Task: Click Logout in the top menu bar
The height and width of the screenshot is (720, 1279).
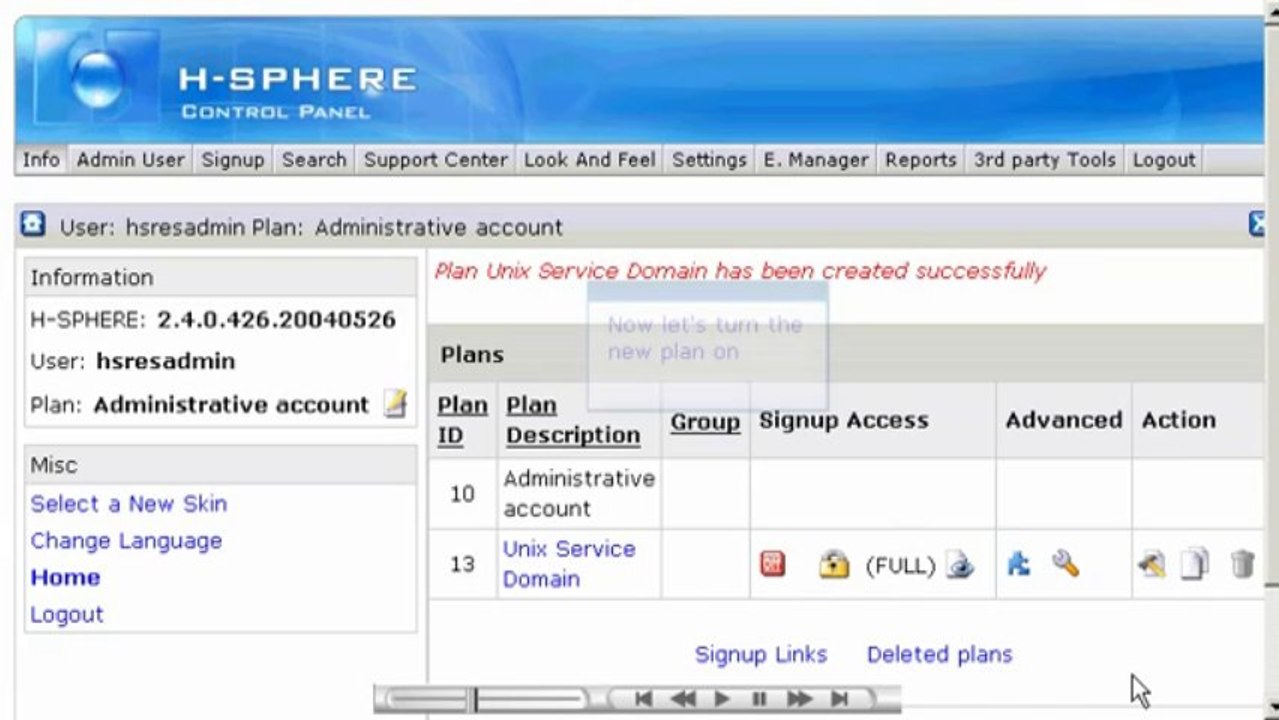Action: coord(1164,160)
